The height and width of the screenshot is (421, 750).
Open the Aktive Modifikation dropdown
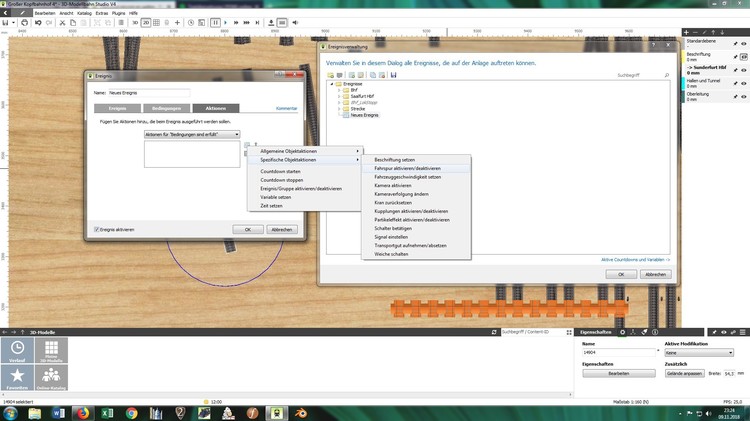[699, 353]
